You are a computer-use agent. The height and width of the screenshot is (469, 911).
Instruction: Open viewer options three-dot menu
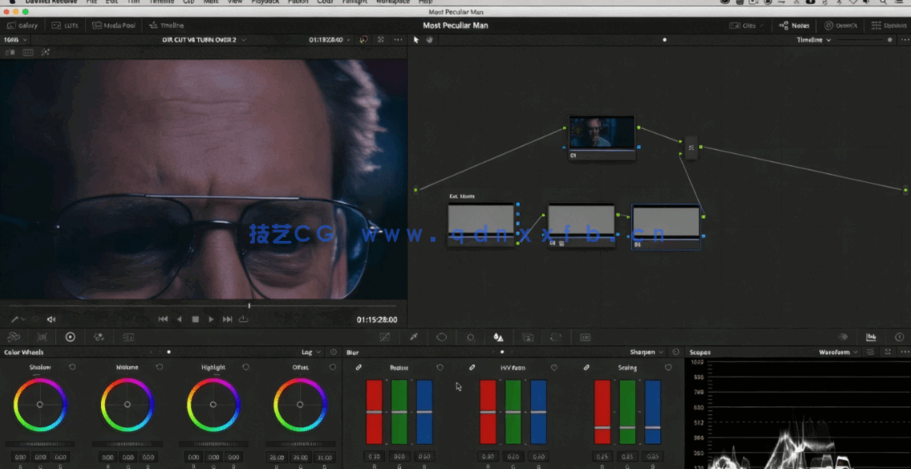[398, 40]
